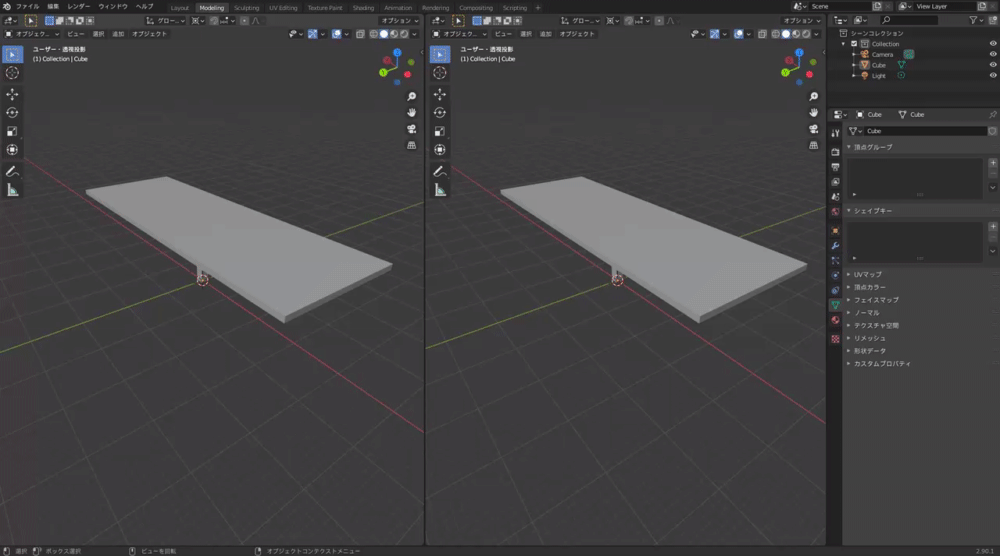Hide the Light object in outliner
The height and width of the screenshot is (556, 1000).
click(x=993, y=75)
